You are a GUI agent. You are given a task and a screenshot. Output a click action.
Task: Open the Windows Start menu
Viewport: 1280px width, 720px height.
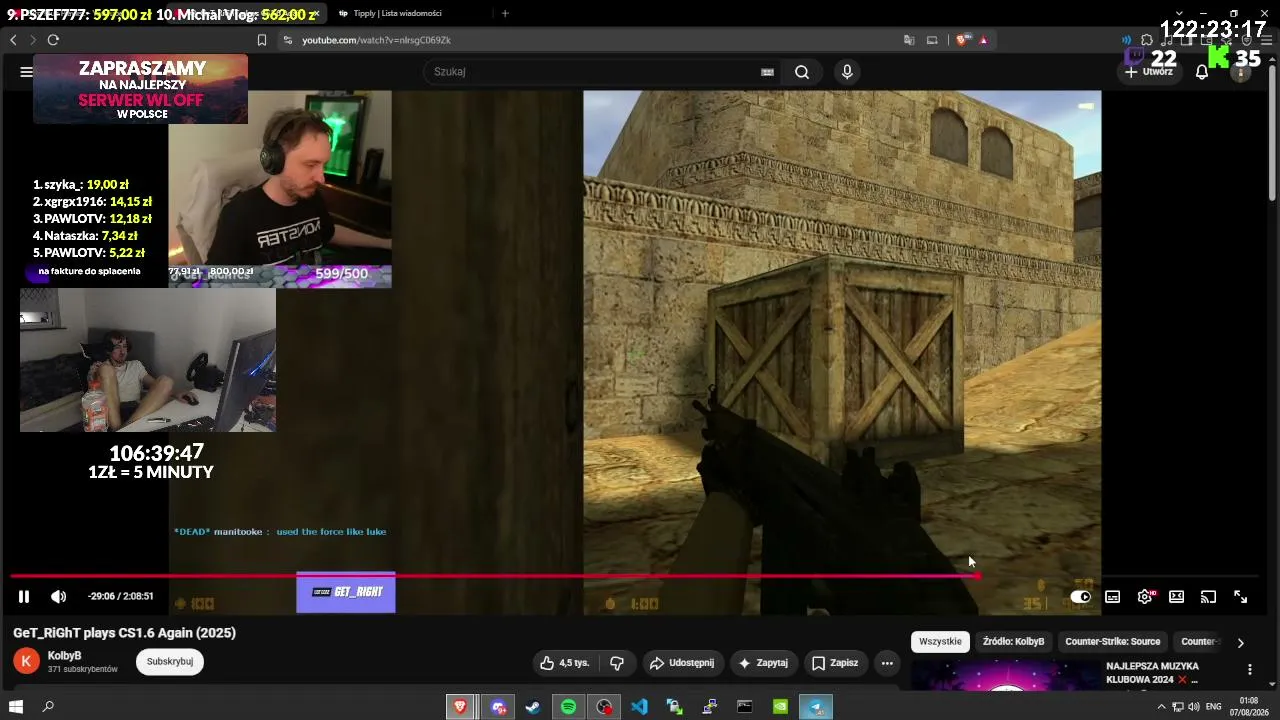click(x=16, y=707)
